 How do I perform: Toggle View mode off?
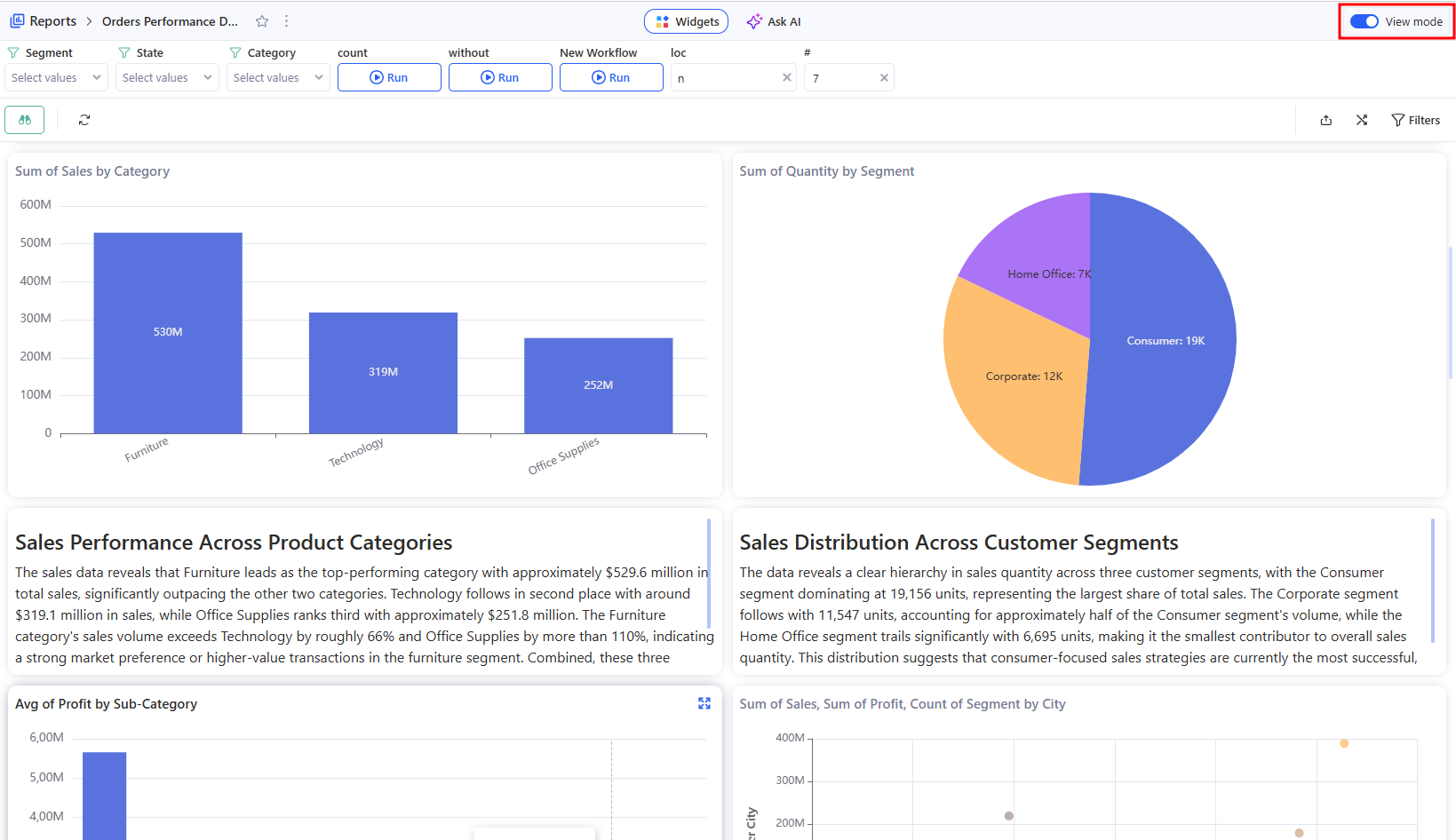click(1365, 20)
